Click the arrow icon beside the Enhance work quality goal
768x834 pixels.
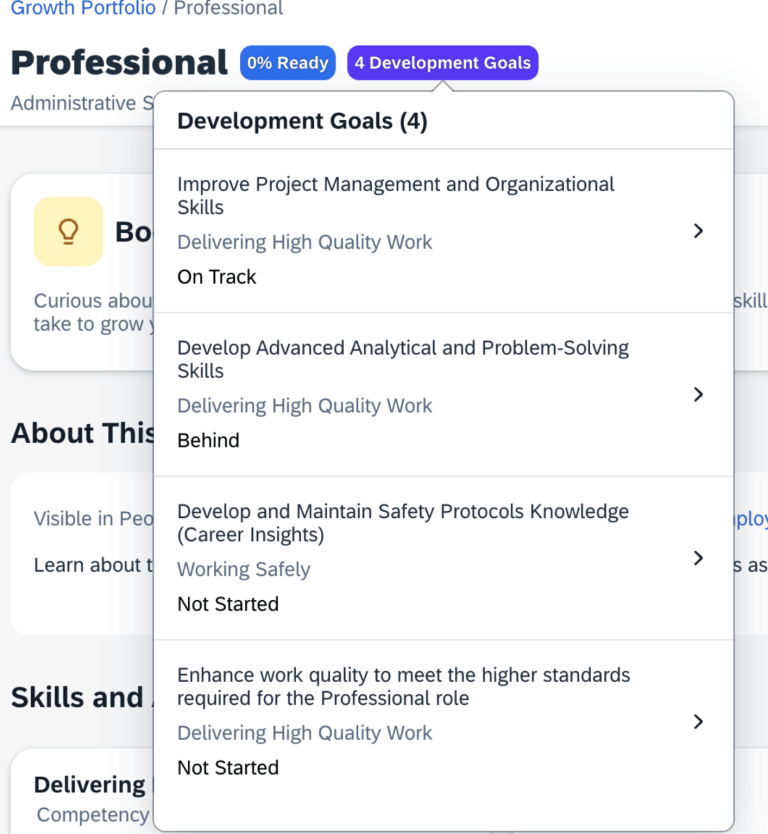click(x=698, y=721)
